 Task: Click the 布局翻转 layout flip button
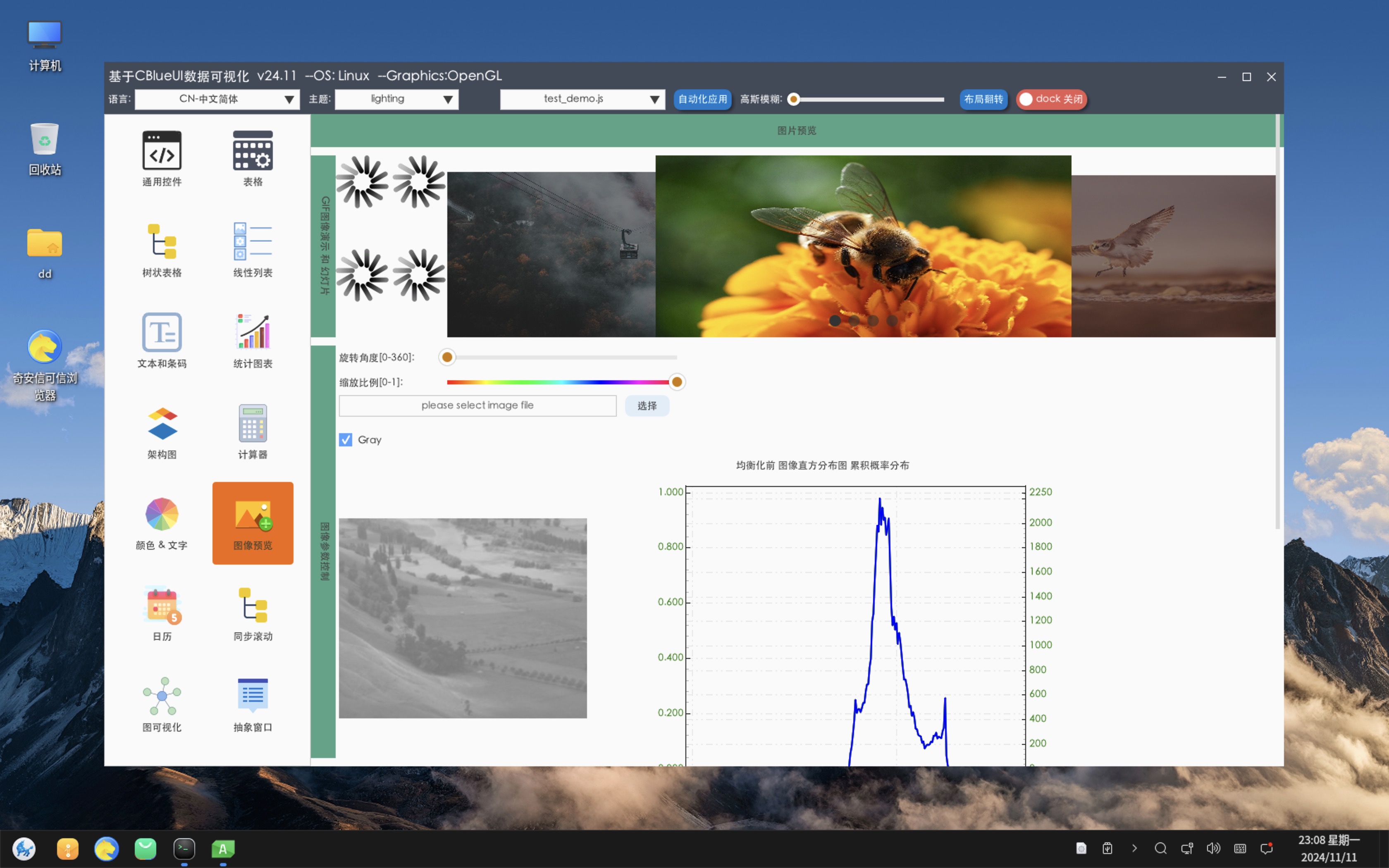click(x=983, y=99)
